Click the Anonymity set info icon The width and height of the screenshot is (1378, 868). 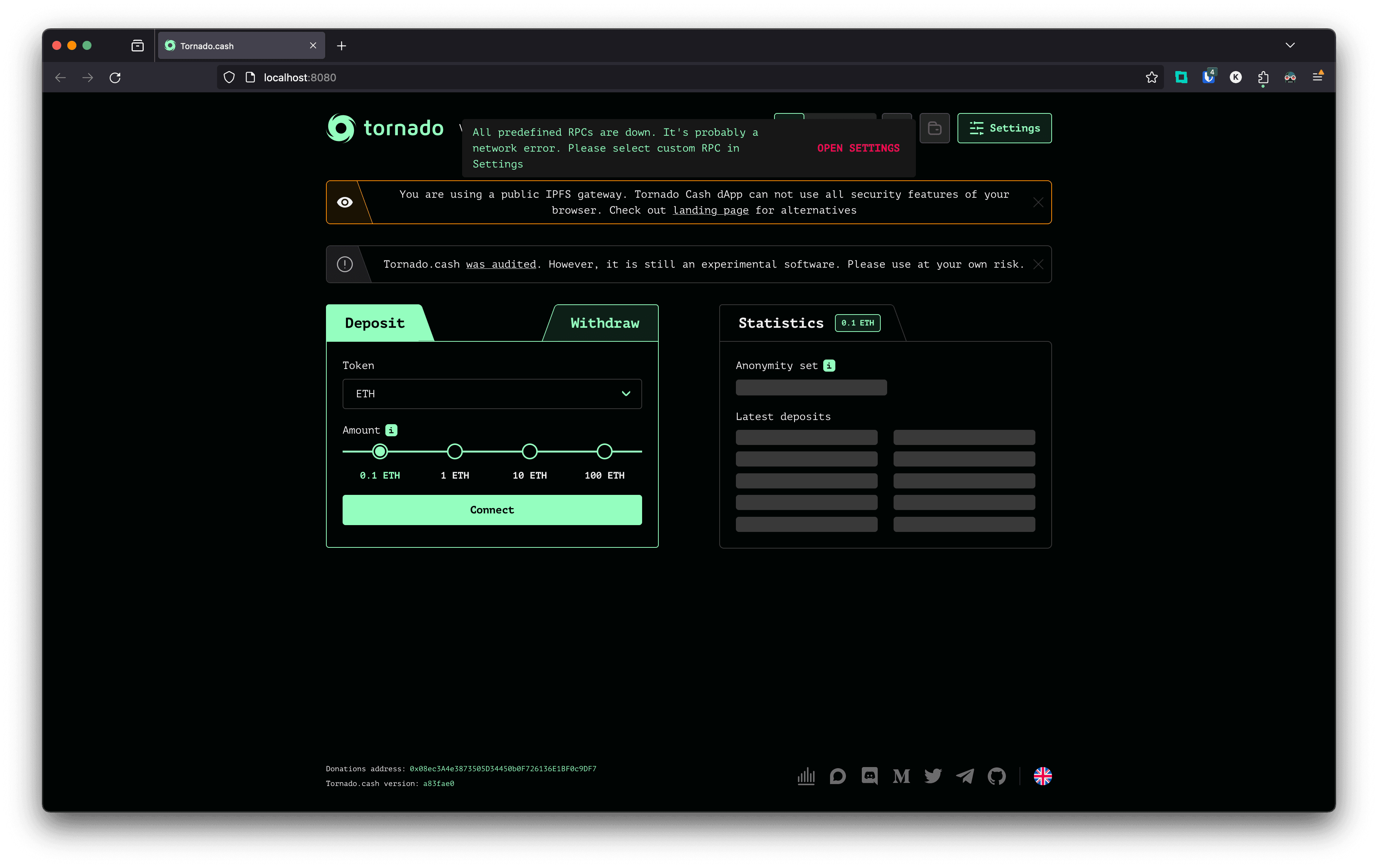(x=829, y=366)
